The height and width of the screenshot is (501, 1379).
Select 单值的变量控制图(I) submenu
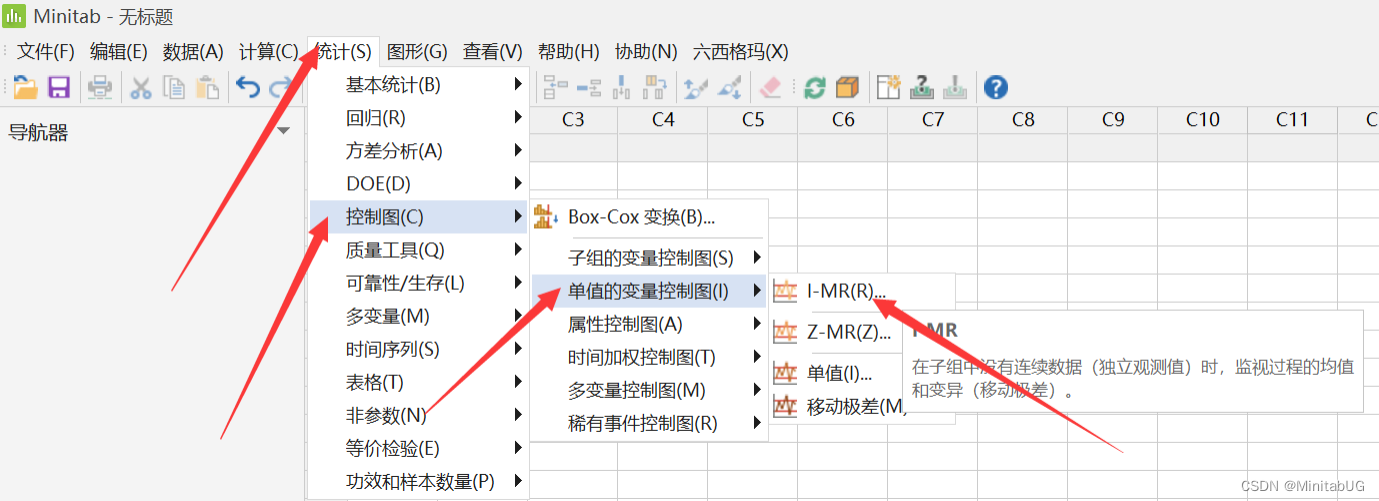[648, 291]
